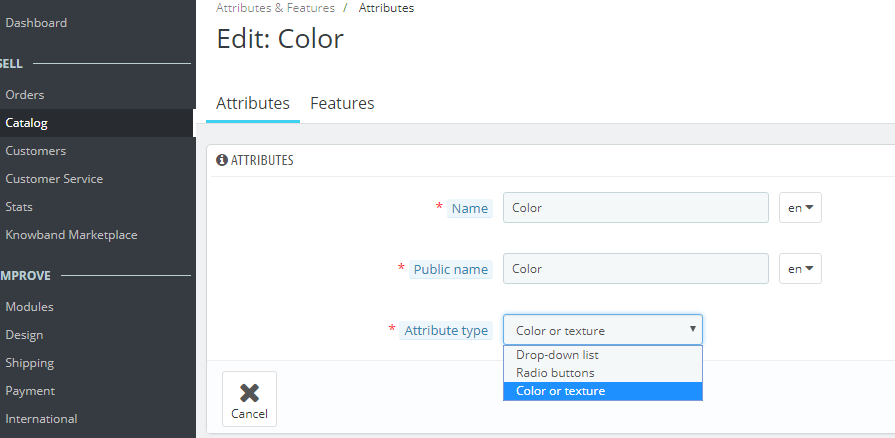895x438 pixels.
Task: Open the Name language dropdown
Action: pyautogui.click(x=800, y=208)
